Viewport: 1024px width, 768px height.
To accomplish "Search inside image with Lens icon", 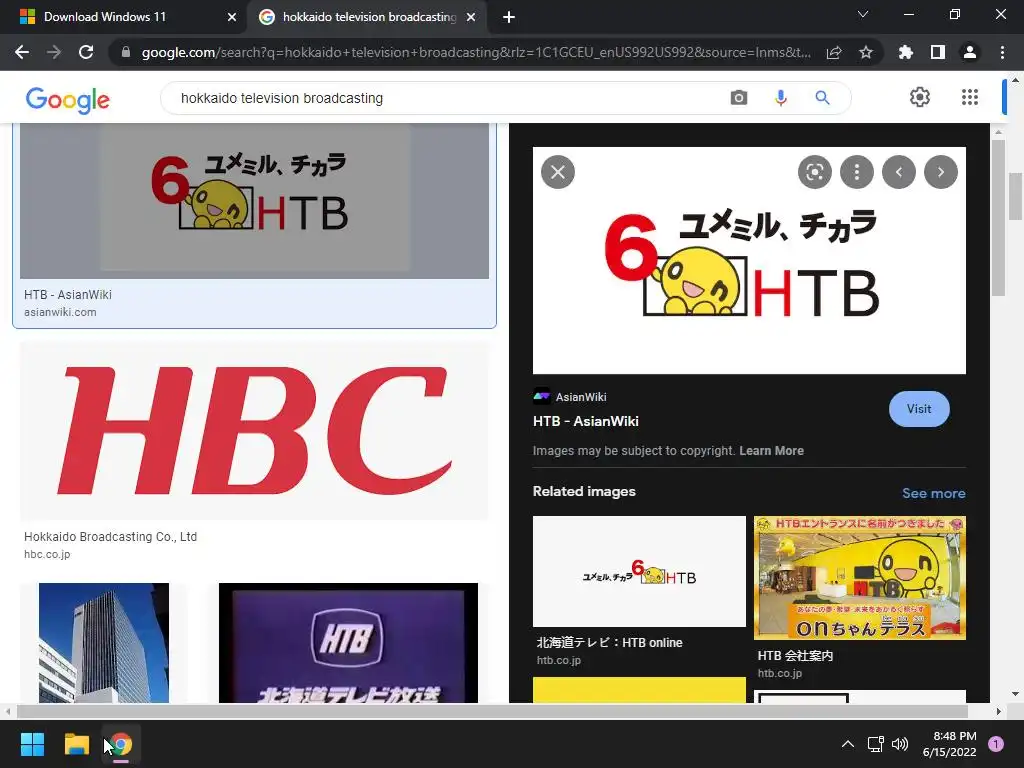I will [x=814, y=172].
